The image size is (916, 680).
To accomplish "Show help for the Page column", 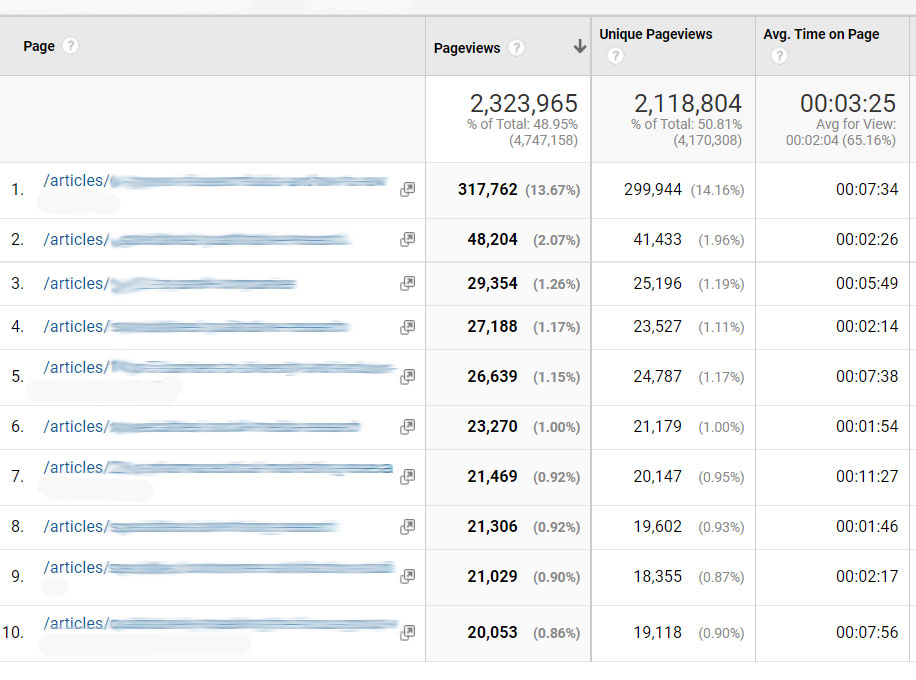I will [70, 46].
